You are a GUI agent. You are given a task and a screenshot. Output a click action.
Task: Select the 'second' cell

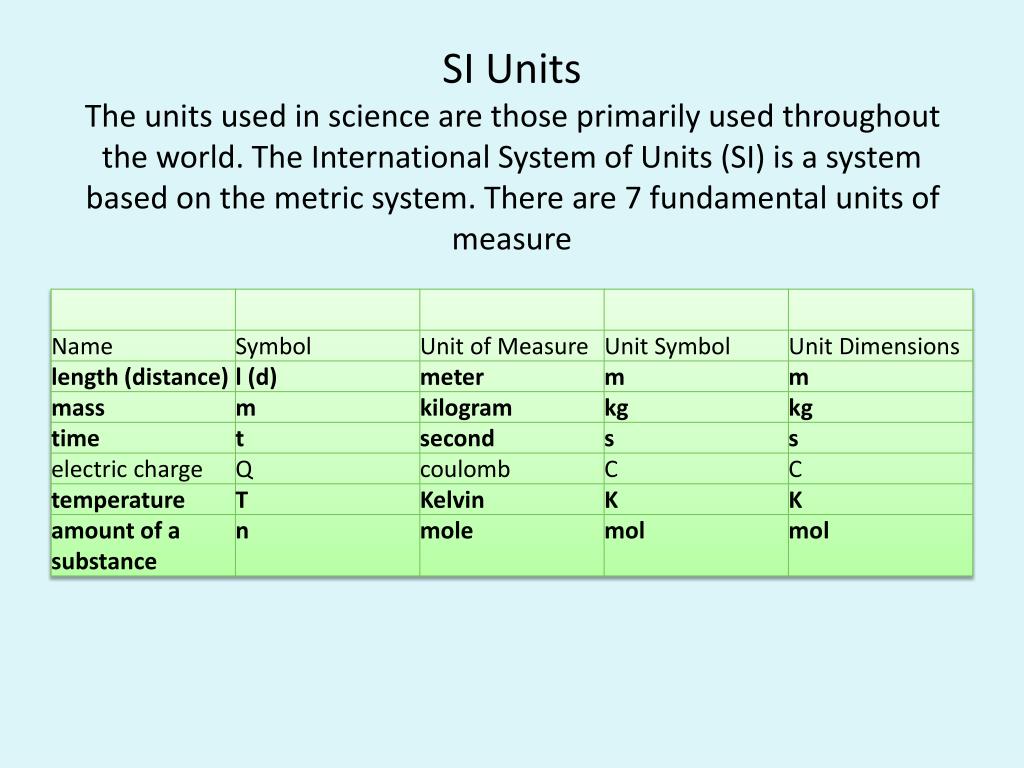[511, 438]
